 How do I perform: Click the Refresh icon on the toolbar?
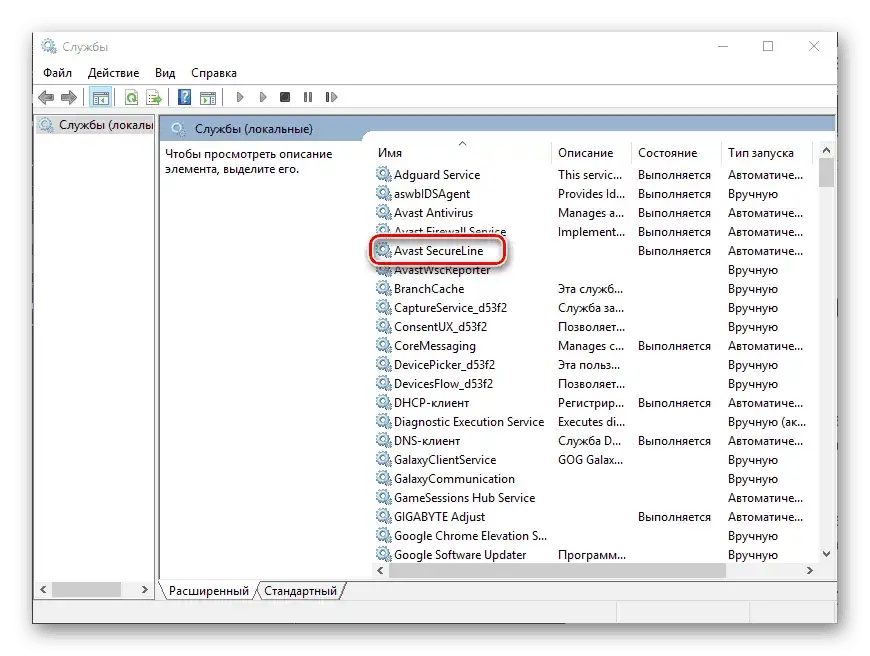131,97
